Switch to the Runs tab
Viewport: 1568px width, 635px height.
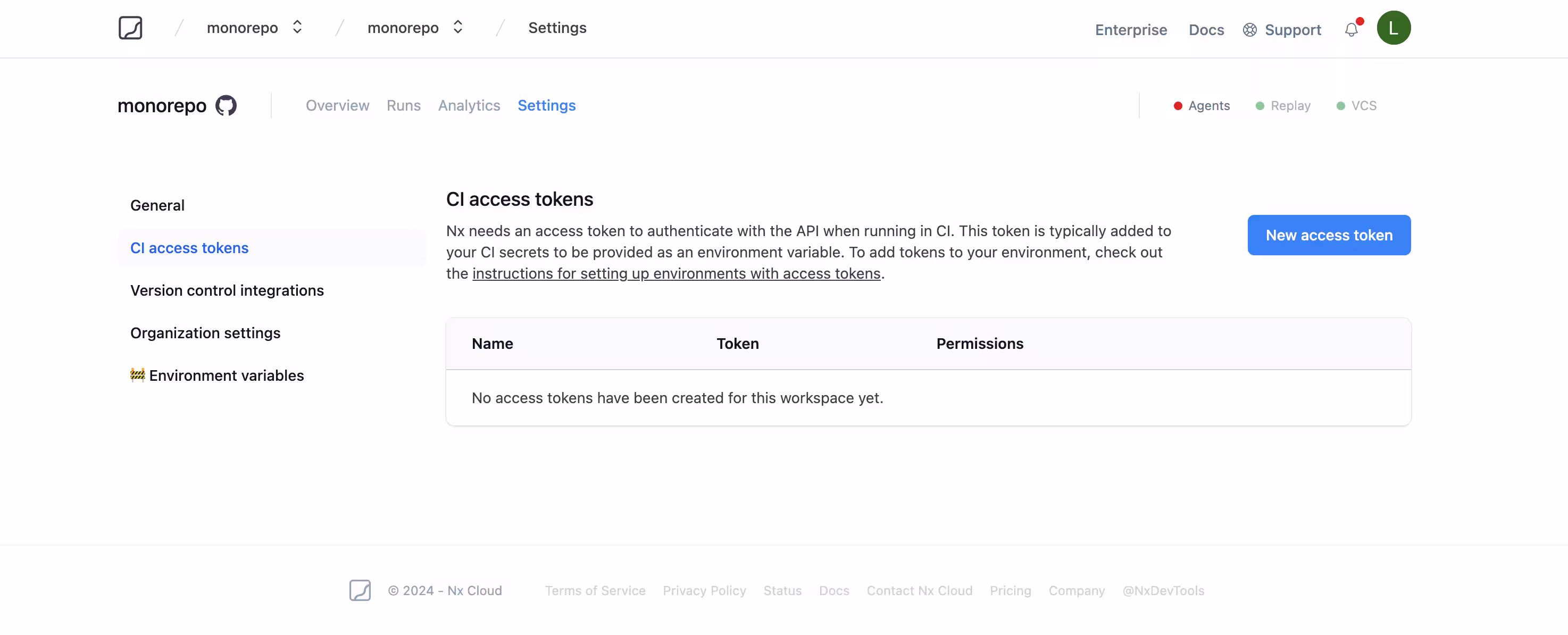[x=404, y=105]
